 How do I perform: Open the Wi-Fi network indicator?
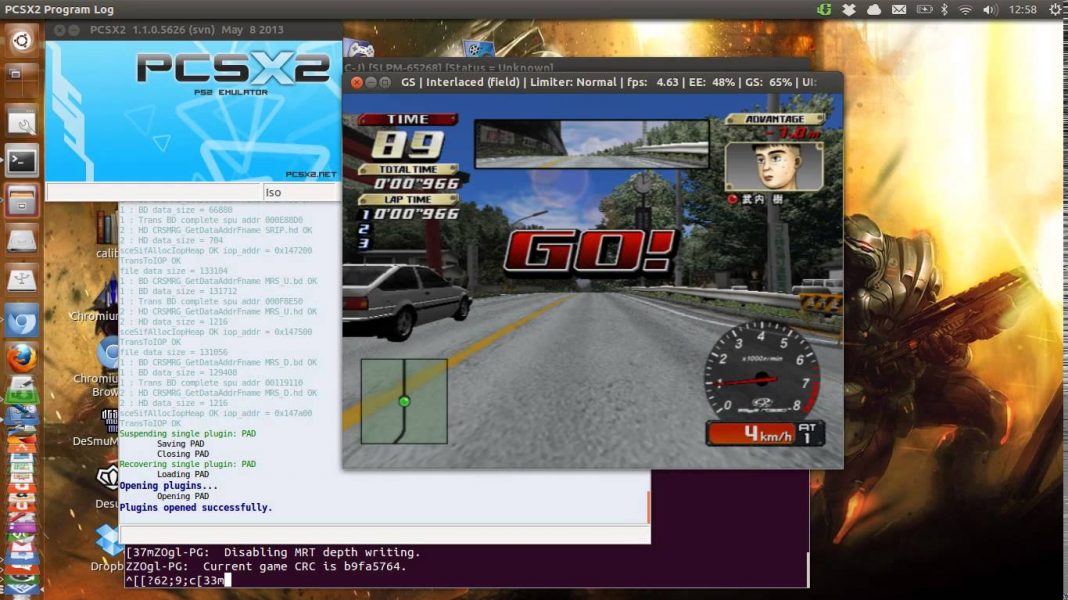pyautogui.click(x=965, y=10)
